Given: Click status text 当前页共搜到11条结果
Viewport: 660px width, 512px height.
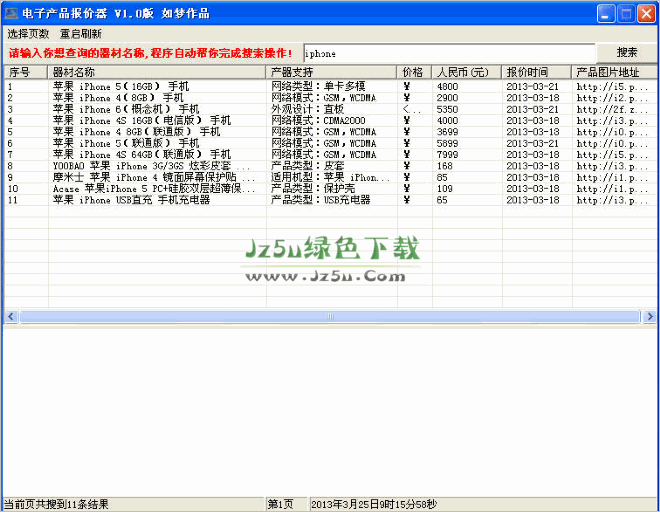Looking at the screenshot, I should pyautogui.click(x=56, y=504).
